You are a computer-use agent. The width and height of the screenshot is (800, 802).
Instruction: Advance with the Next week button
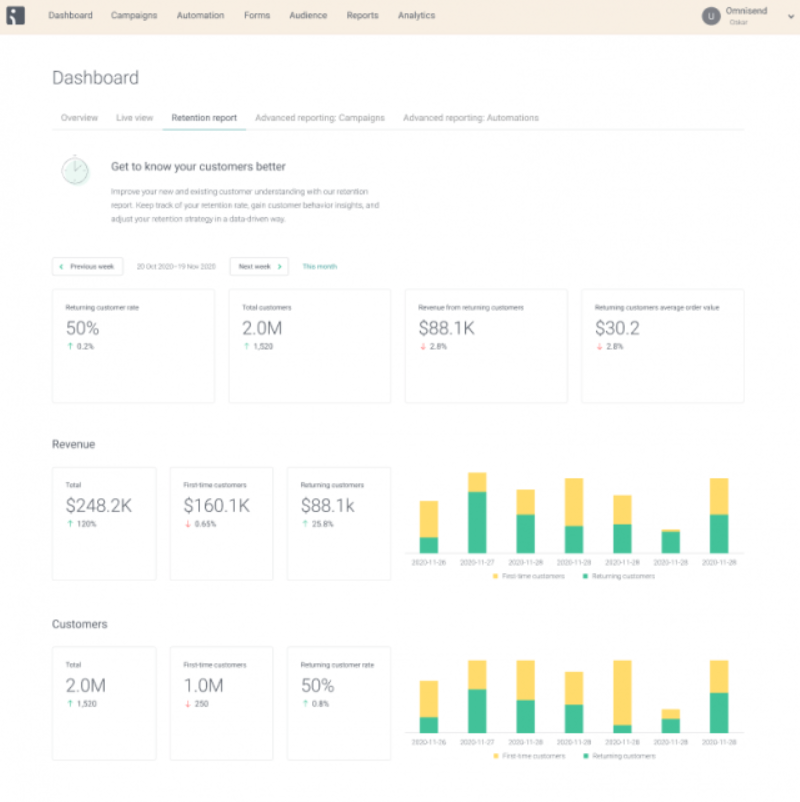tap(259, 266)
